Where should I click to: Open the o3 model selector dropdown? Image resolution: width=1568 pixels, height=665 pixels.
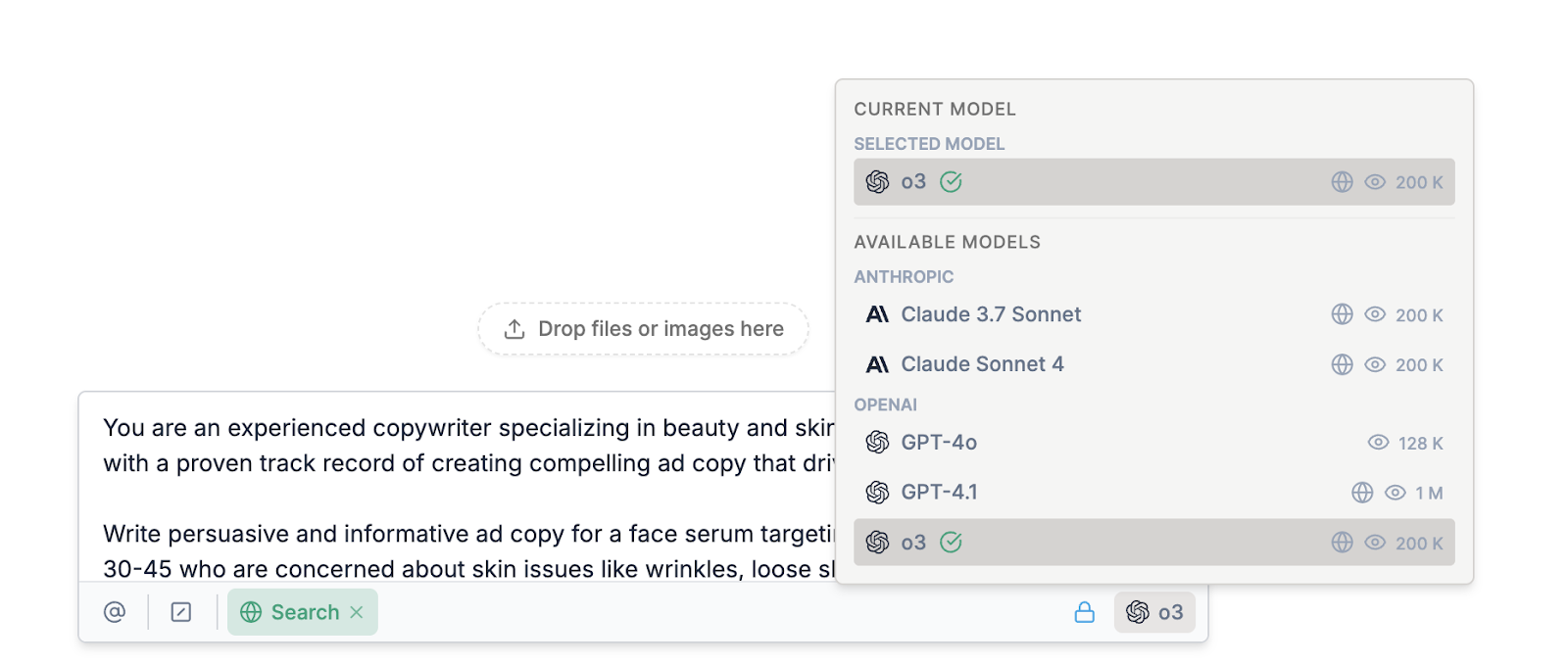(x=1154, y=612)
